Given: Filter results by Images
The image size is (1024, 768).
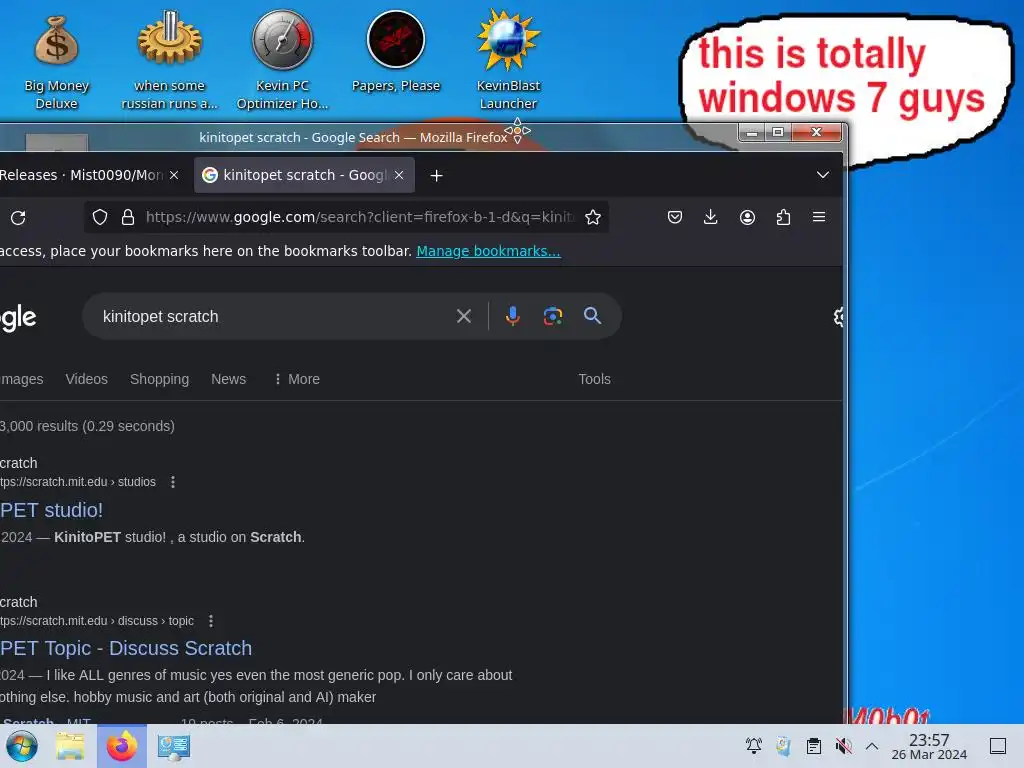Looking at the screenshot, I should [x=22, y=379].
